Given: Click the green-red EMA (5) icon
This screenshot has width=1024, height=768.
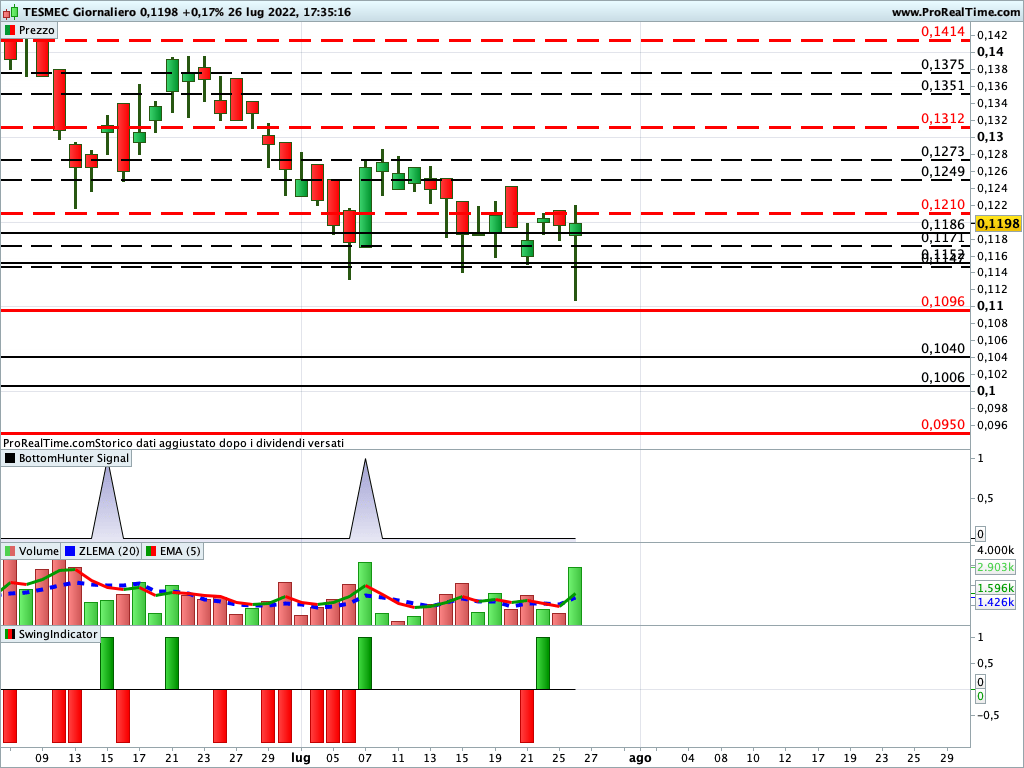Looking at the screenshot, I should pyautogui.click(x=151, y=551).
